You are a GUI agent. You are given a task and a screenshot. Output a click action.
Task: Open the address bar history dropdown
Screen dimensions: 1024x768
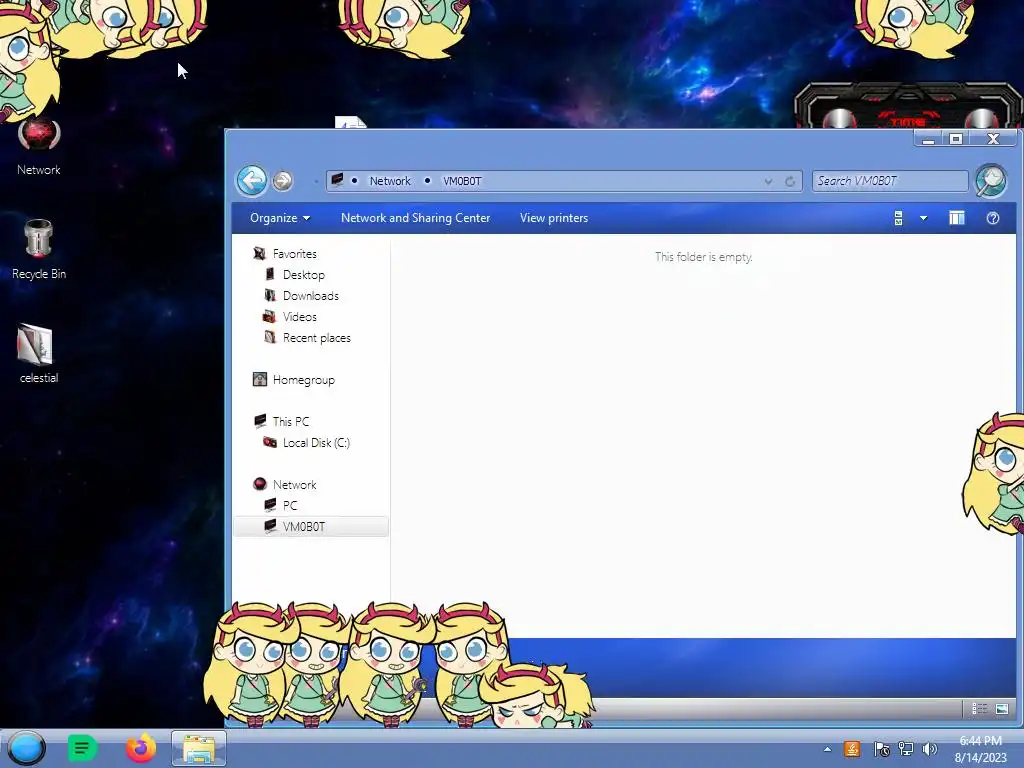pyautogui.click(x=769, y=181)
